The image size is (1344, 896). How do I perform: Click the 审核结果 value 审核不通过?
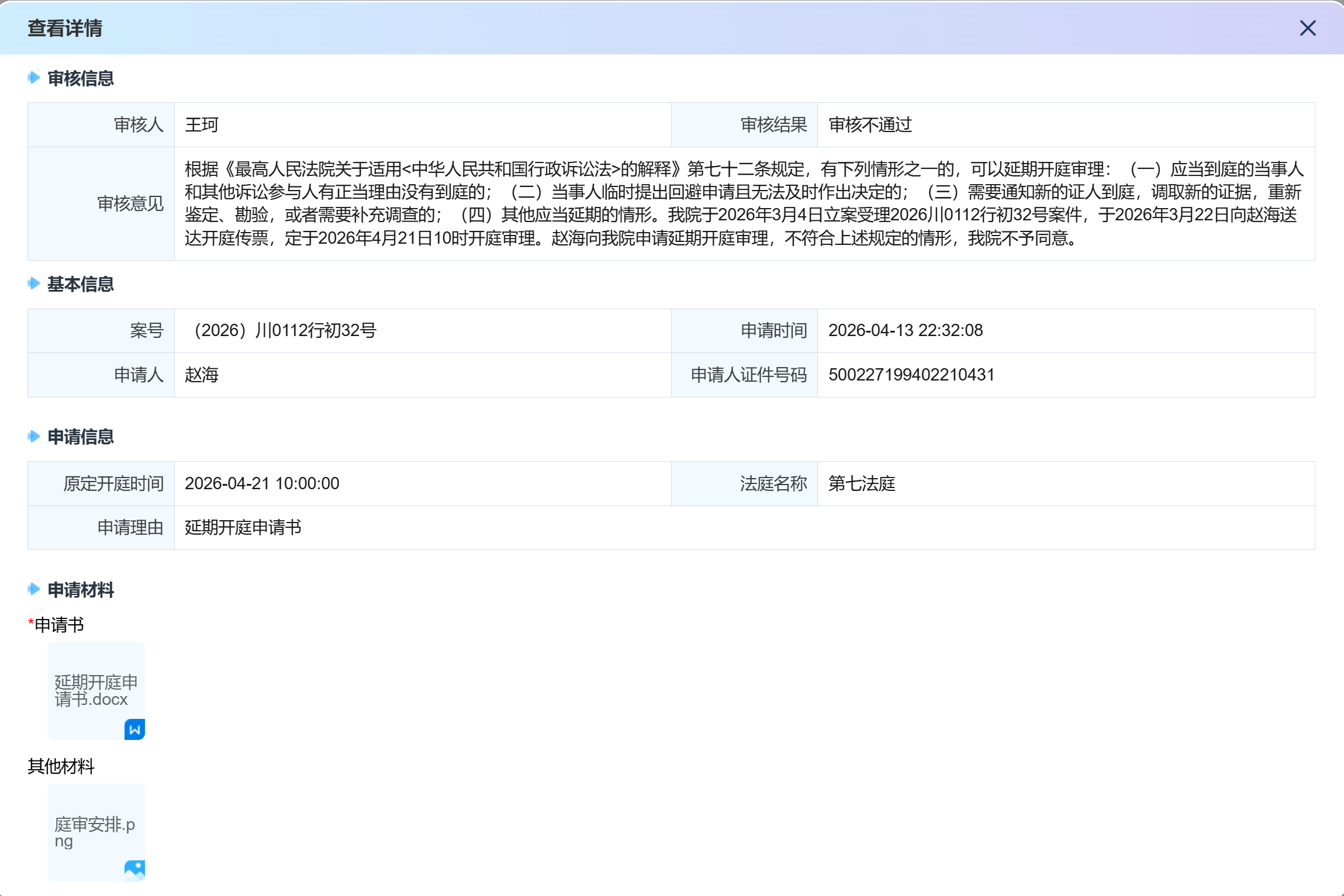[x=870, y=124]
